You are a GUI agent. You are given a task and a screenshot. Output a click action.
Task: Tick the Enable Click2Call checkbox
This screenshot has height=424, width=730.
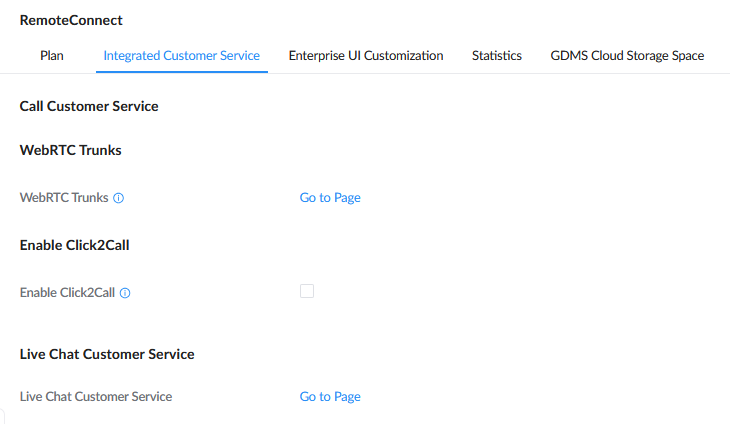307,291
